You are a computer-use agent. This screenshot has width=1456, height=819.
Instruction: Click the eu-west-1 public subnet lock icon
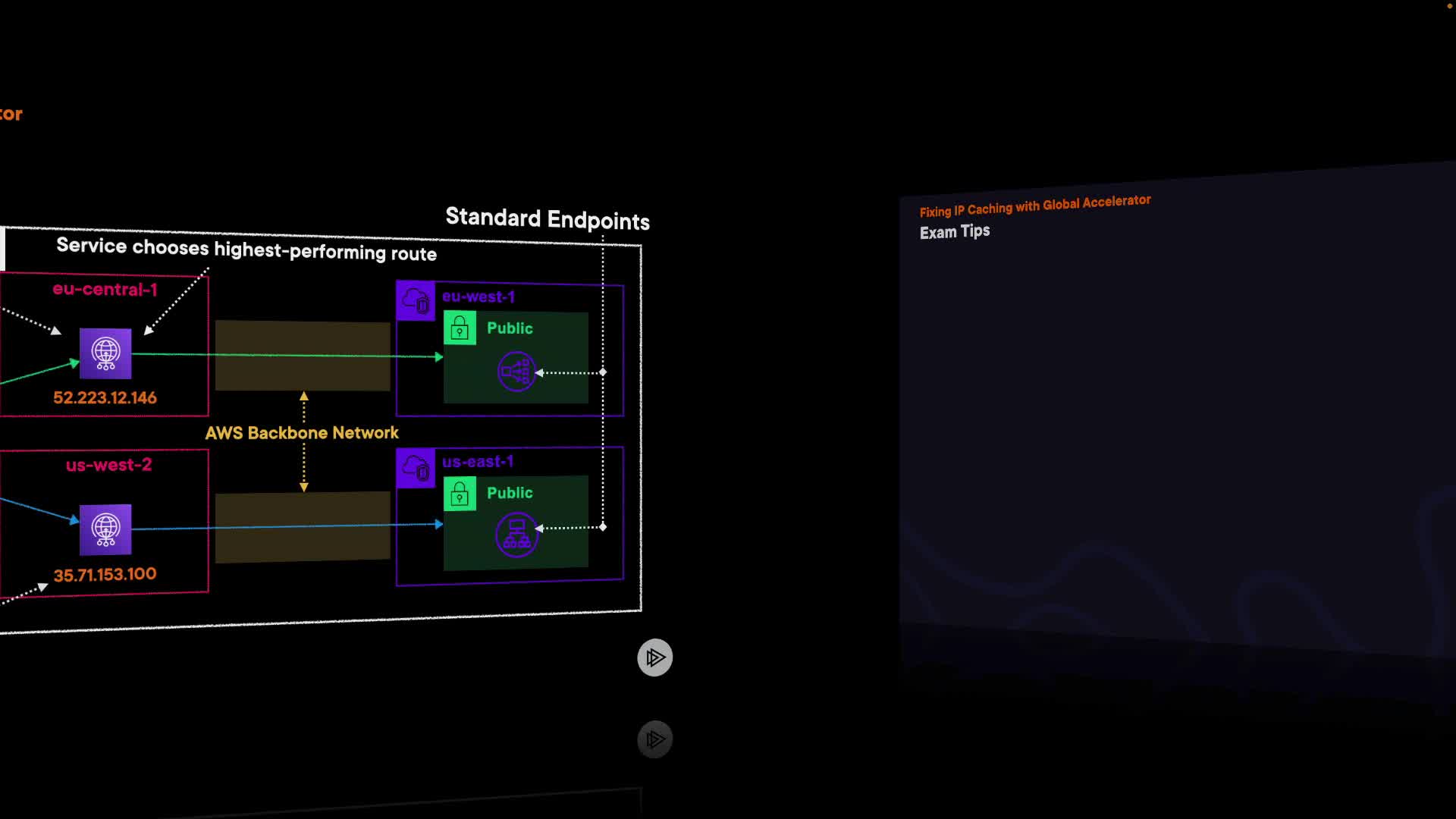click(x=460, y=328)
